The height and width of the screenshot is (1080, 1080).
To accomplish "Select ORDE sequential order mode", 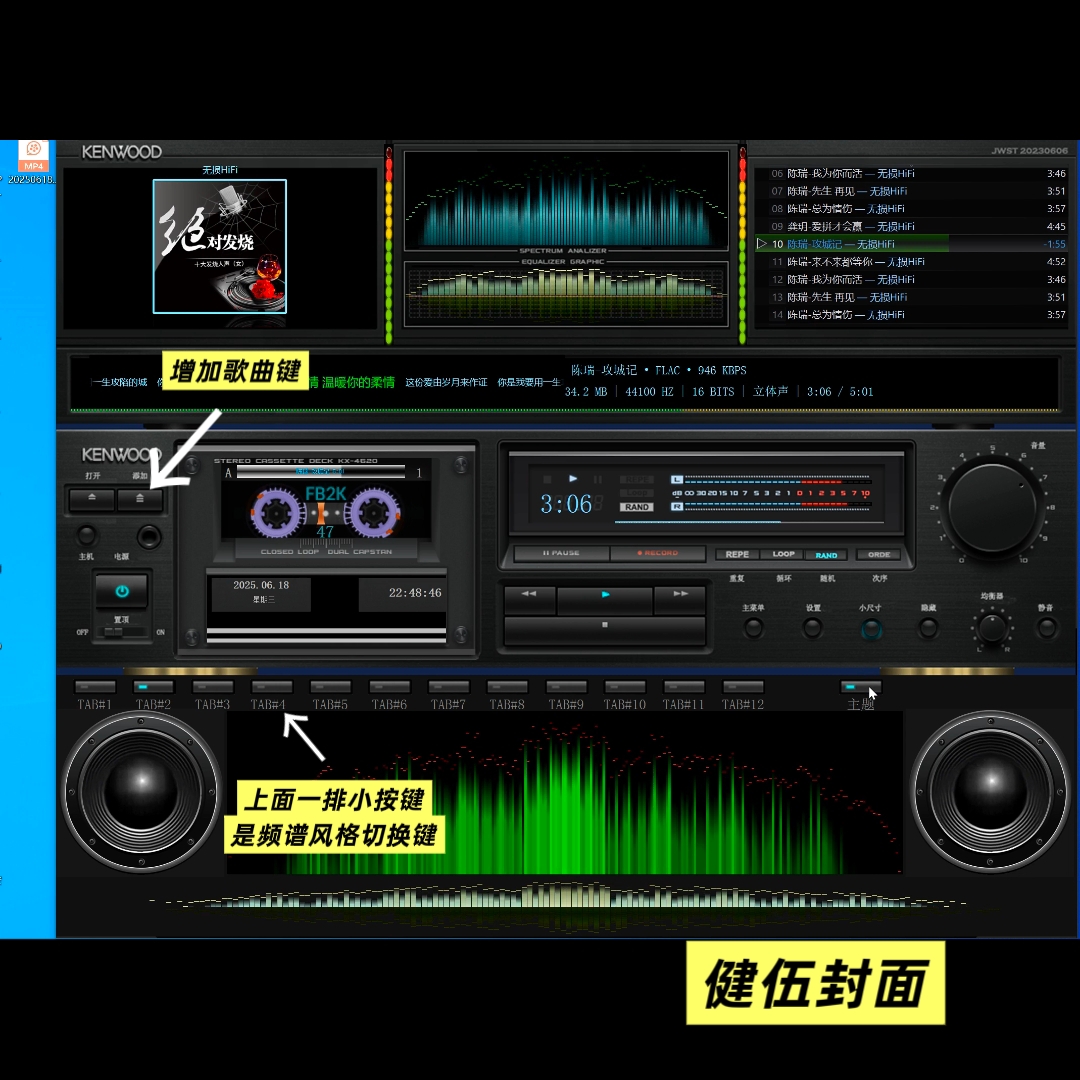I will [879, 554].
